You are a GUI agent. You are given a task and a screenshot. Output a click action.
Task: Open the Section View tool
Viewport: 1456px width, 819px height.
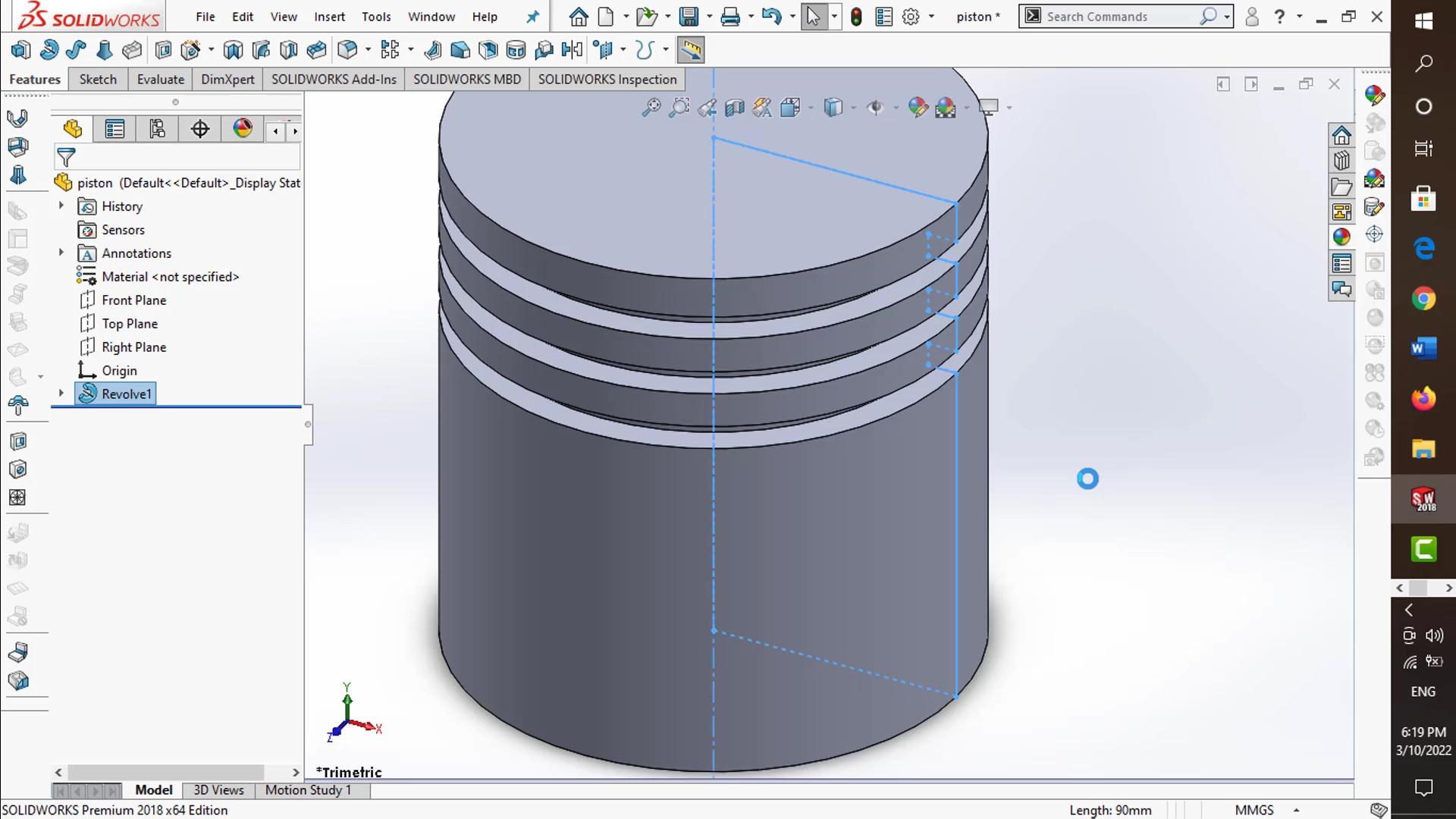[x=734, y=107]
